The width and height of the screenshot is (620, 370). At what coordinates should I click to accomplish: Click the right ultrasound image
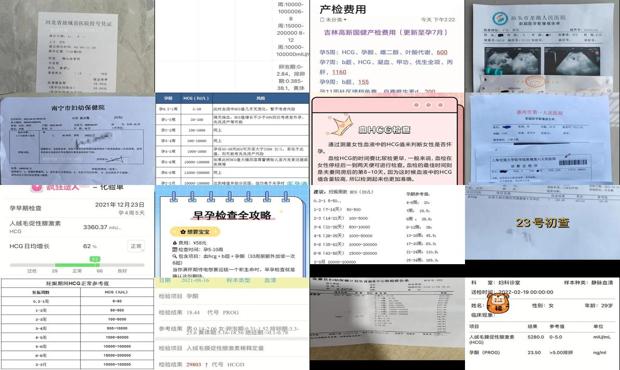pyautogui.click(x=572, y=60)
